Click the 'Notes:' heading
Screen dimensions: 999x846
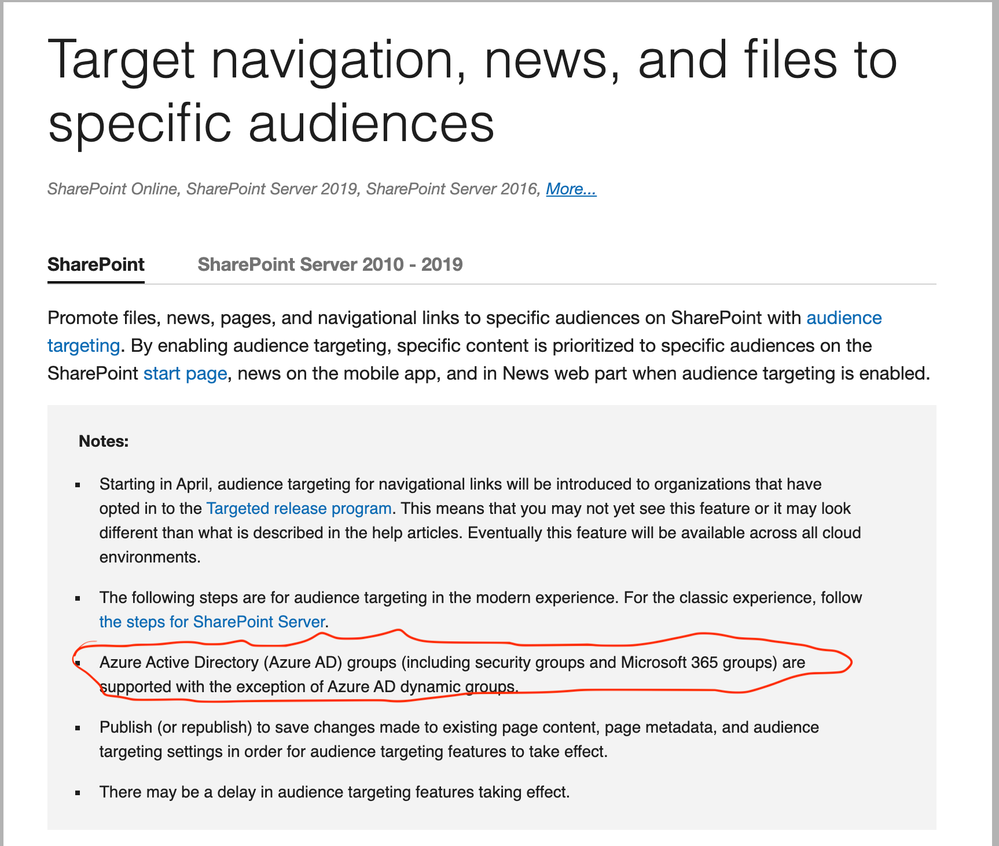pos(104,441)
